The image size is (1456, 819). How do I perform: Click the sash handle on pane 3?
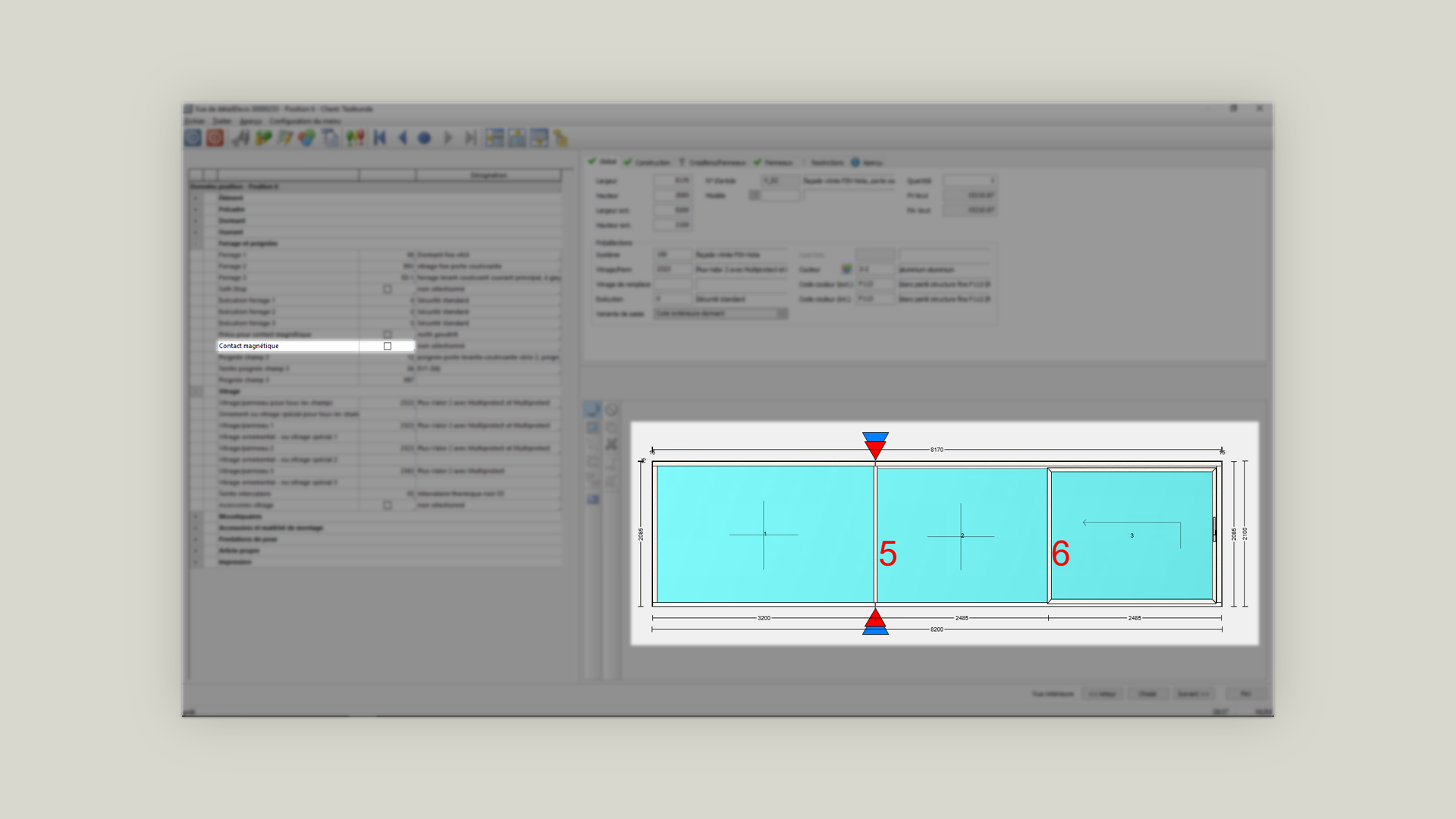click(1214, 529)
